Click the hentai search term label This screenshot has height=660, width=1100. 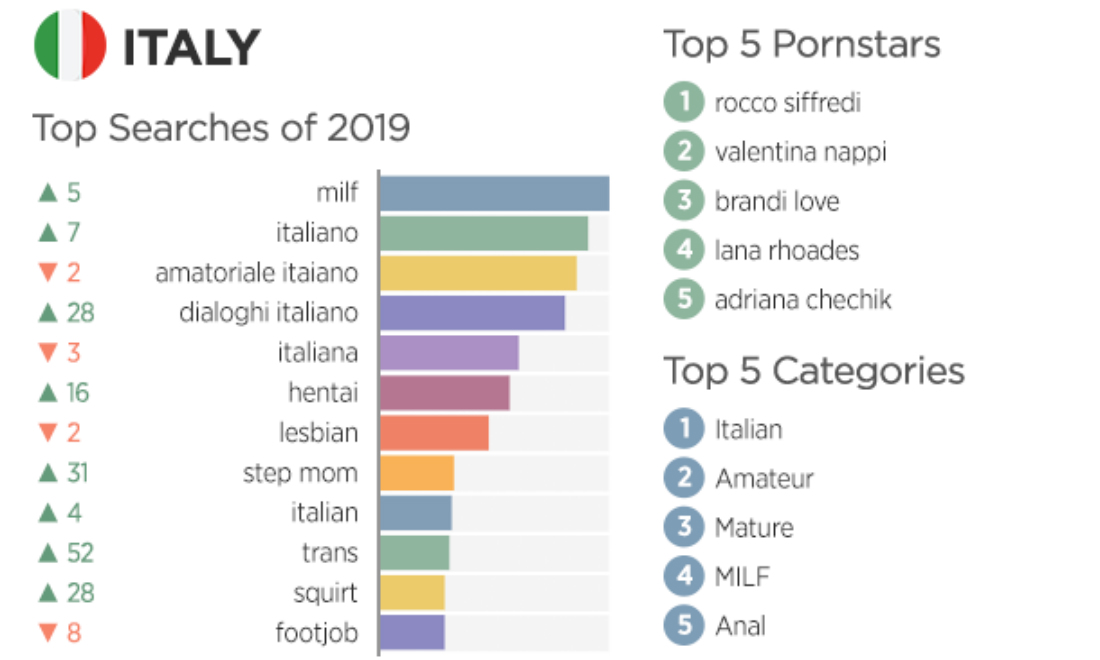323,393
